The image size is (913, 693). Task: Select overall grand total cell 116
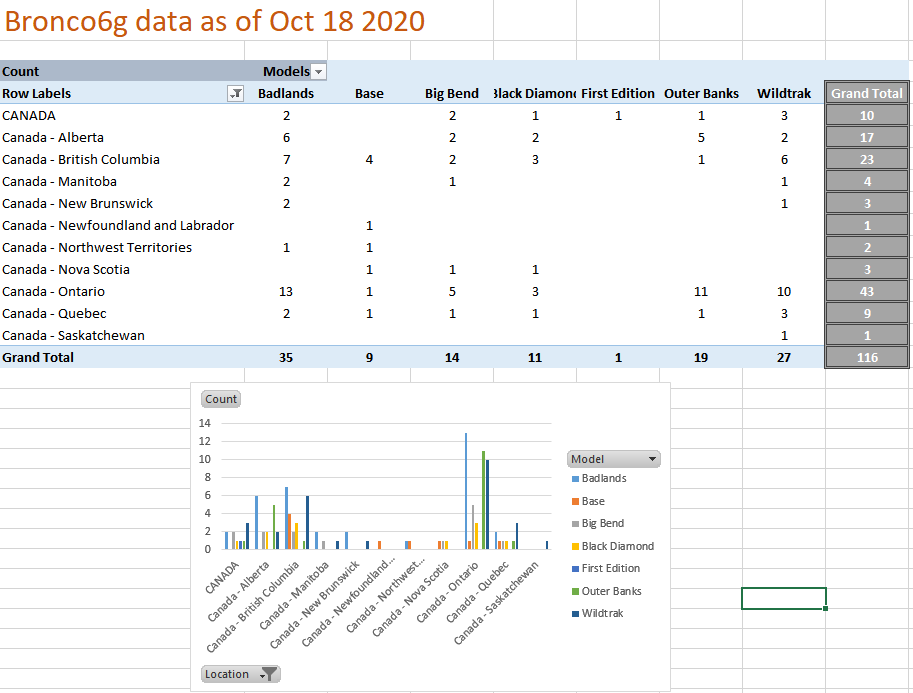click(x=867, y=358)
